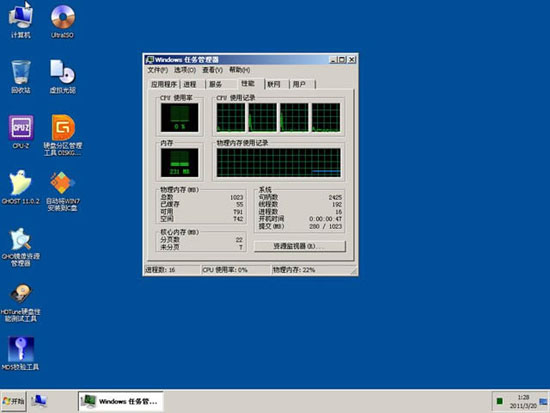550x413 pixels.
Task: Select the 虚拟光驱 desktop icon
Action: pos(62,76)
